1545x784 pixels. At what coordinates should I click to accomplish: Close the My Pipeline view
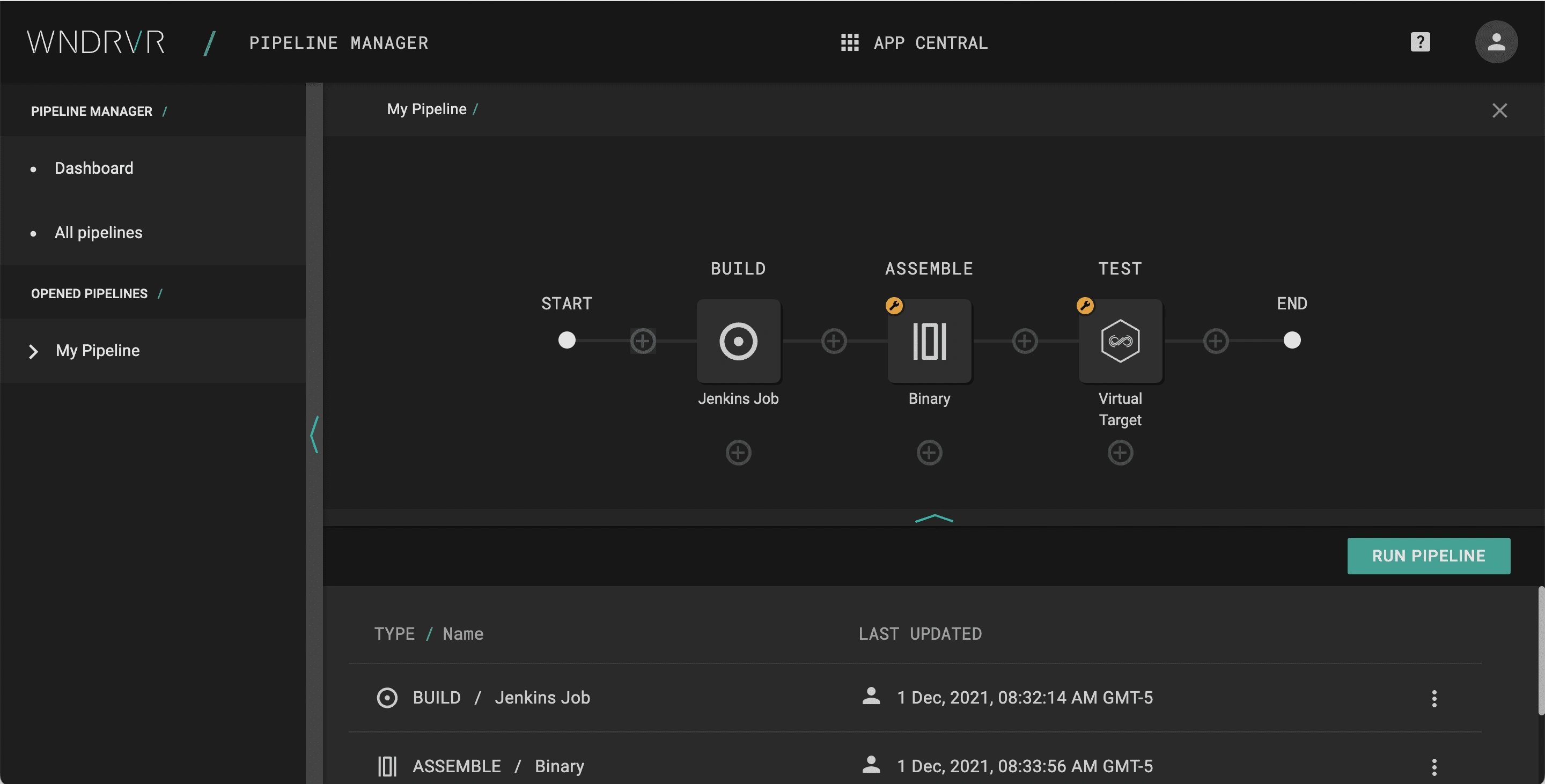[x=1499, y=110]
